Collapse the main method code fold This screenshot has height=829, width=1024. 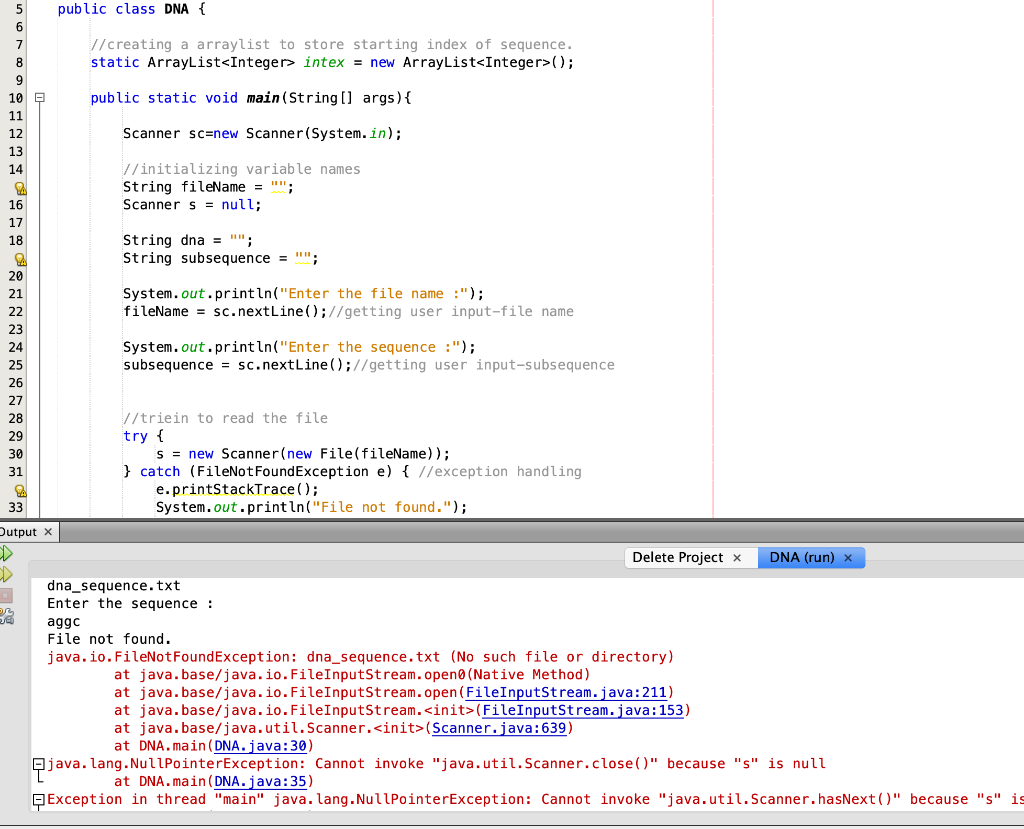point(37,97)
